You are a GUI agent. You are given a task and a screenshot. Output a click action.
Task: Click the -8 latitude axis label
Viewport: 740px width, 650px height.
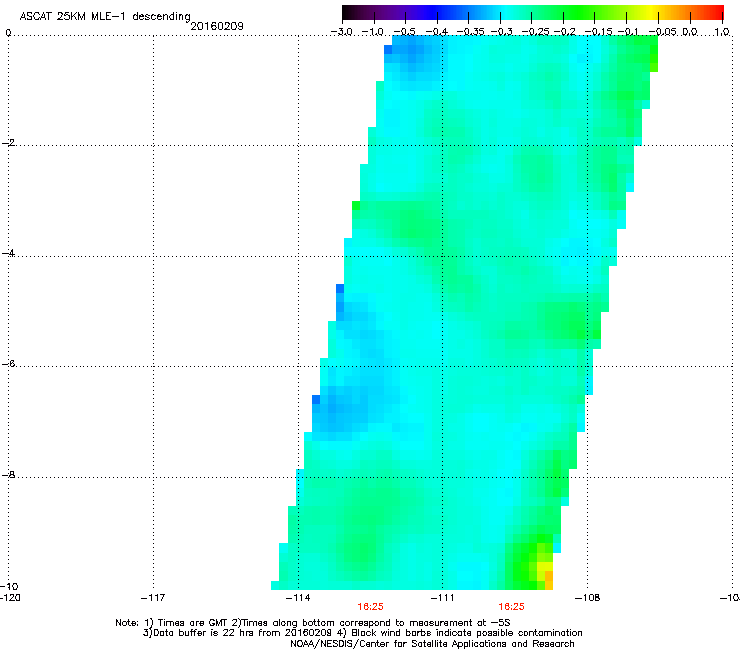click(8, 475)
